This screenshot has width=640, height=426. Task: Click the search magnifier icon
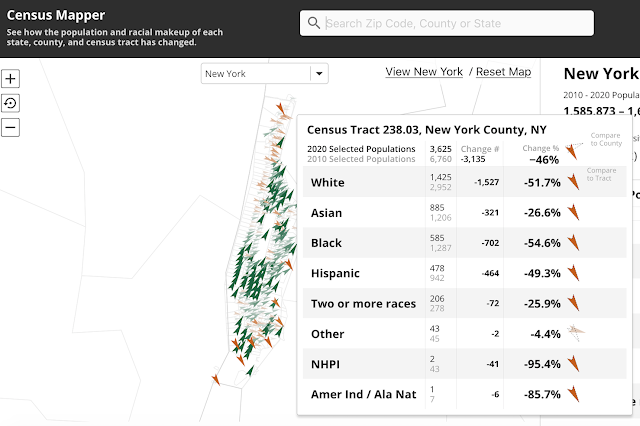(314, 23)
